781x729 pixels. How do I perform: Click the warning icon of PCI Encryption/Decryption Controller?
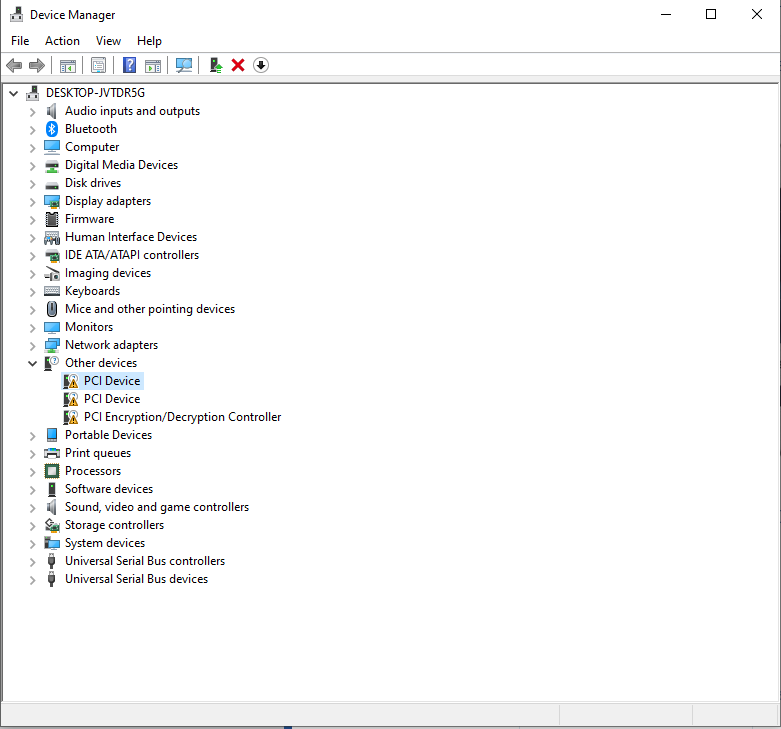(x=71, y=417)
